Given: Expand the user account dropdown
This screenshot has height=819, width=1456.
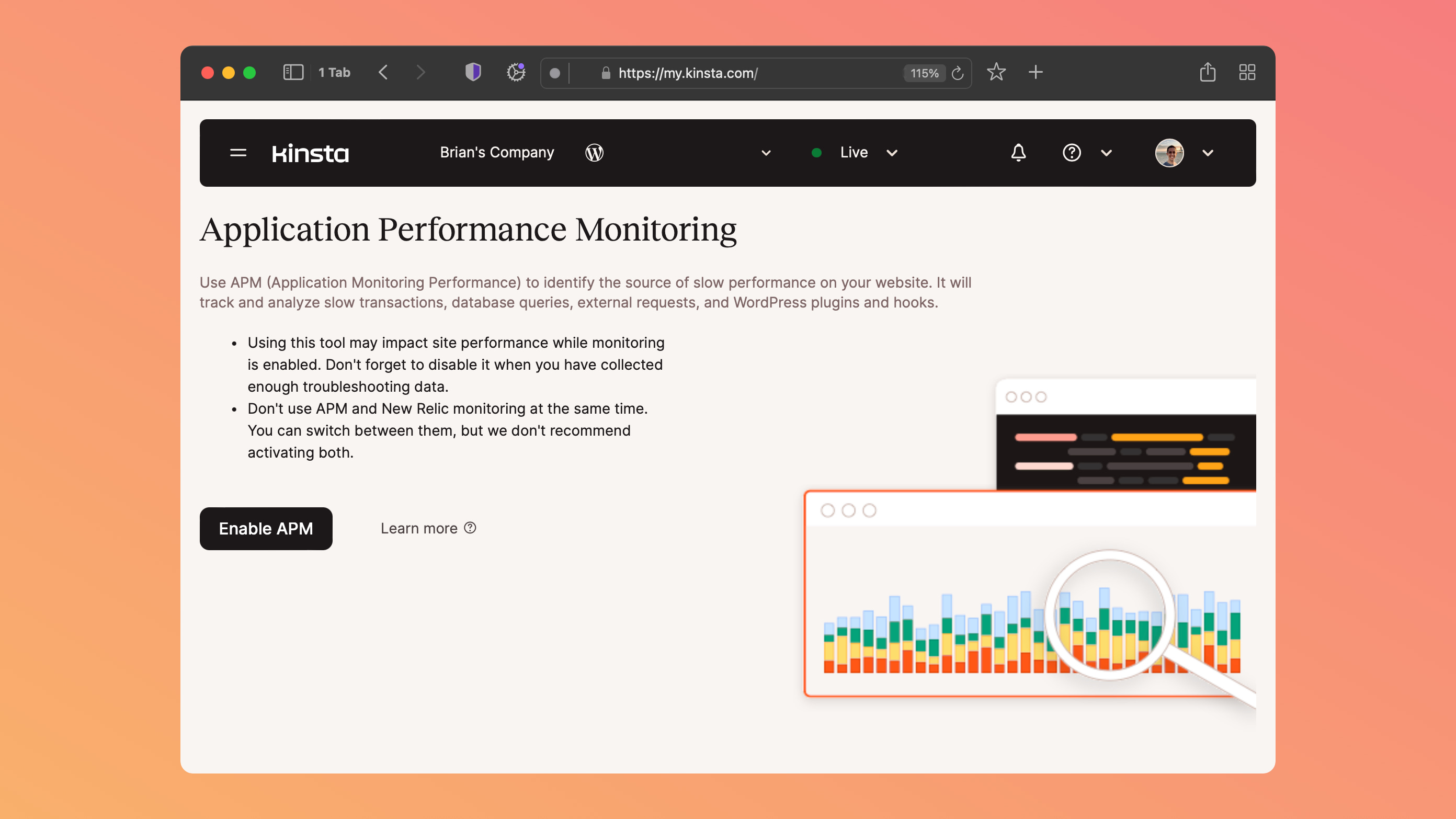Looking at the screenshot, I should coord(1207,153).
